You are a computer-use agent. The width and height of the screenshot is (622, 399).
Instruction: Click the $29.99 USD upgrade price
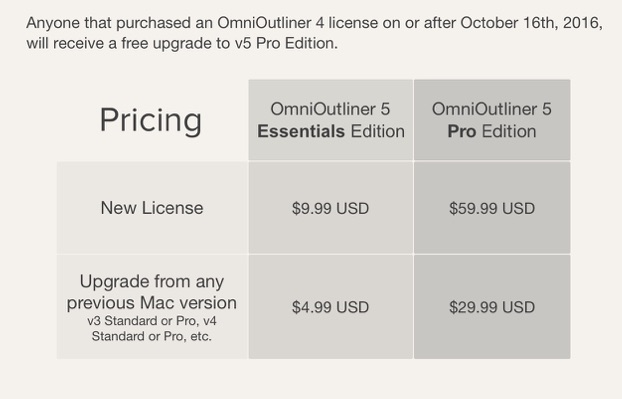click(492, 307)
